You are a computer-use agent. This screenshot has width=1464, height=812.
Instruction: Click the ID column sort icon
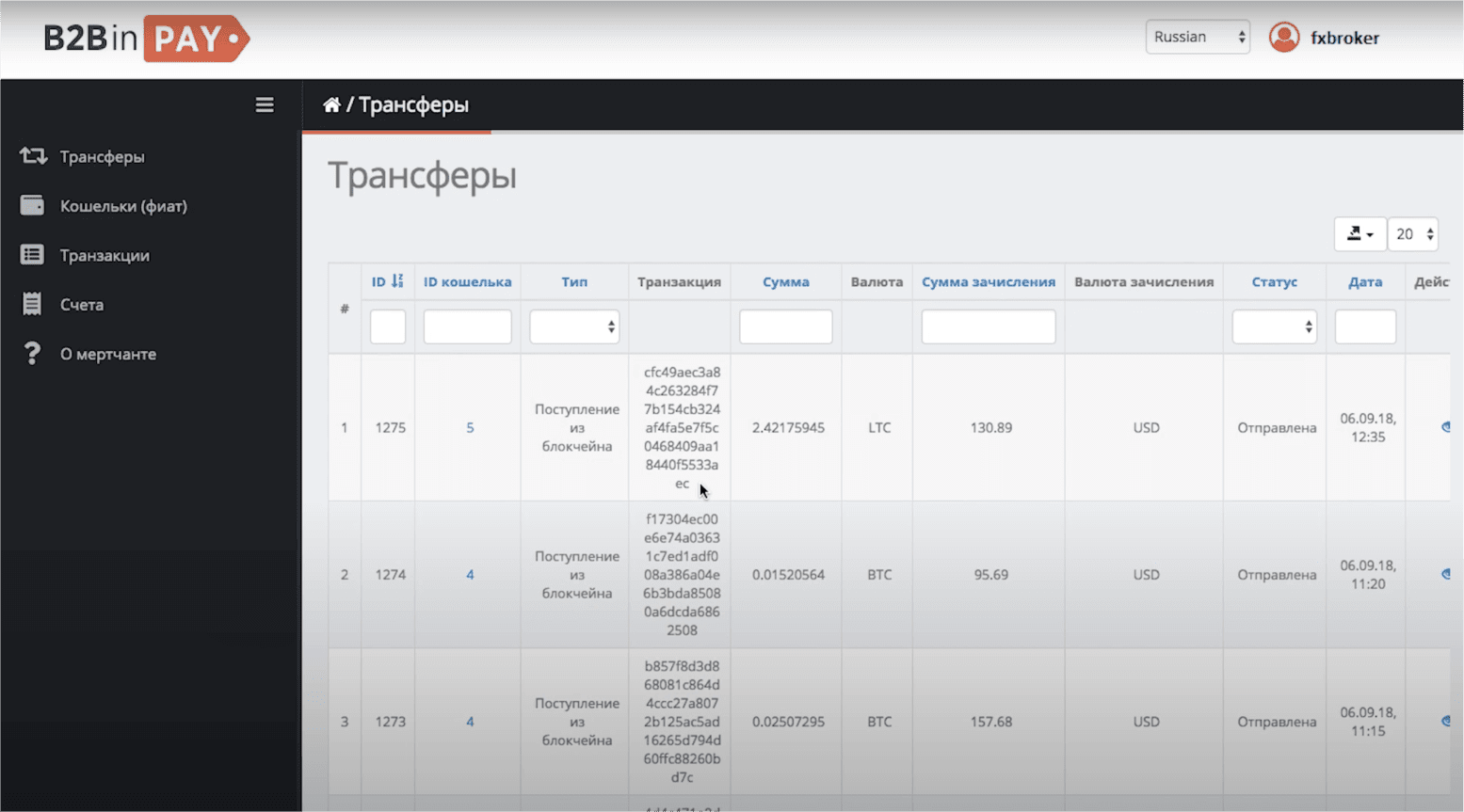click(x=397, y=281)
